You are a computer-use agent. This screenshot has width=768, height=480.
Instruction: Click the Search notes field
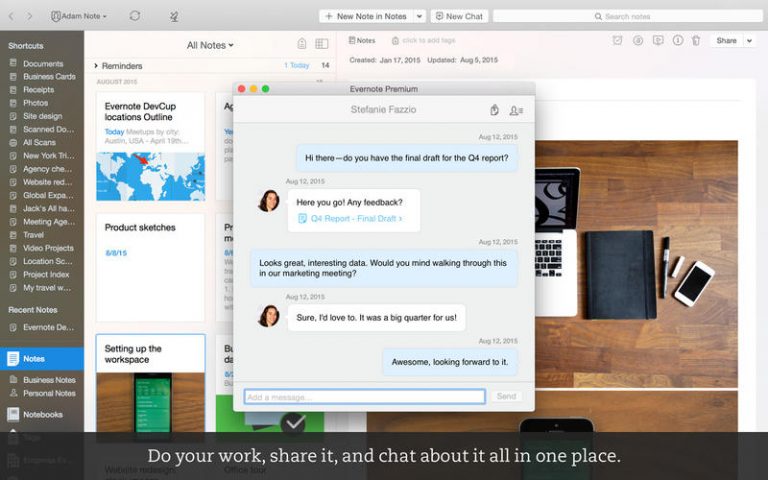626,16
